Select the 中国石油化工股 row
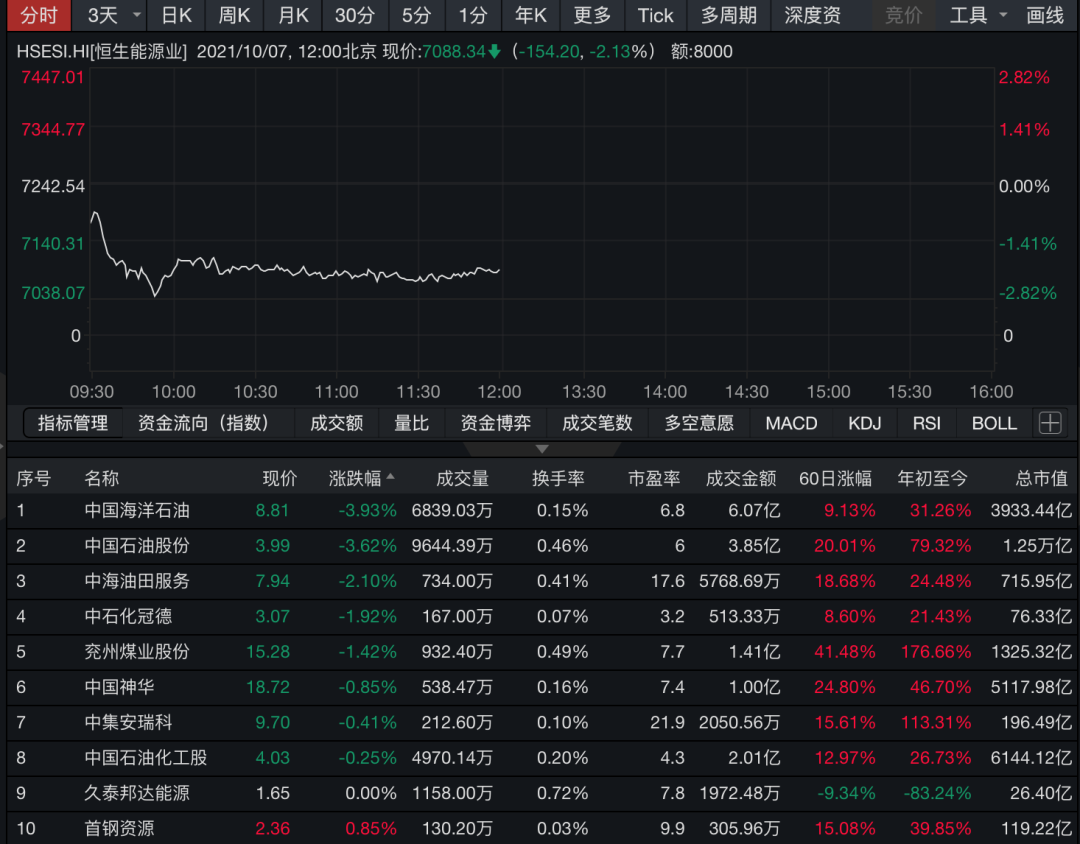 540,758
